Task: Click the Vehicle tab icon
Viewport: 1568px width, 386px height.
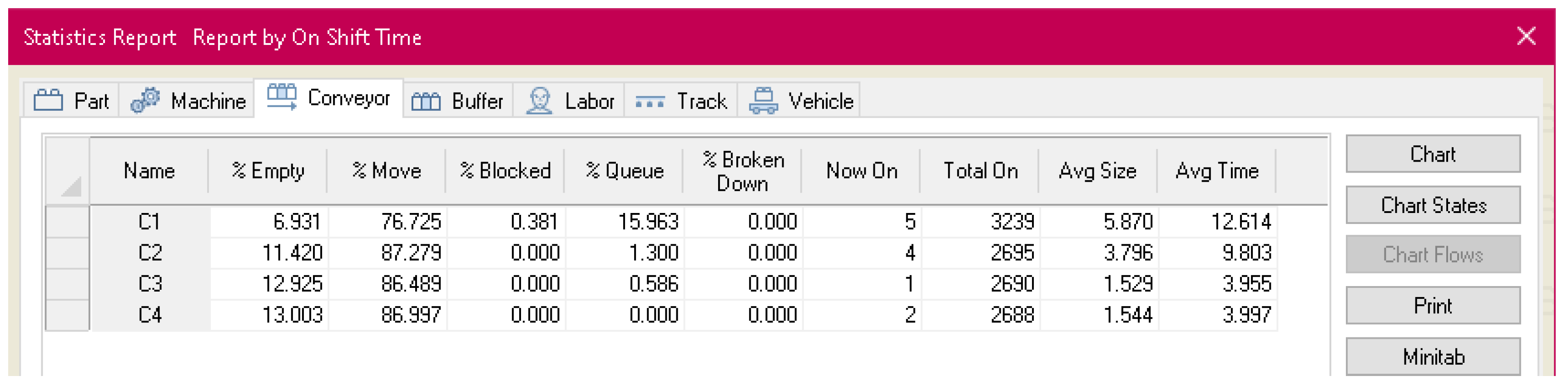Action: [x=763, y=100]
